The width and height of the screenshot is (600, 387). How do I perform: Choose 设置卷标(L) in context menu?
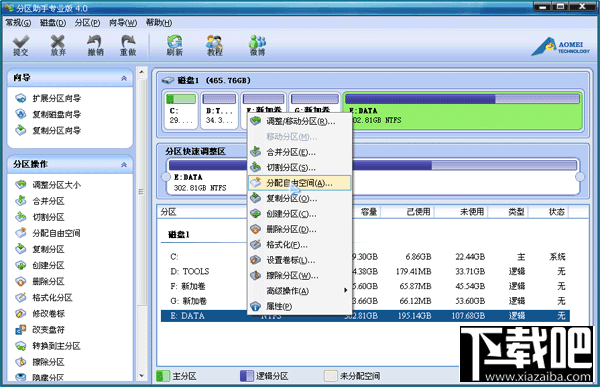coord(300,260)
